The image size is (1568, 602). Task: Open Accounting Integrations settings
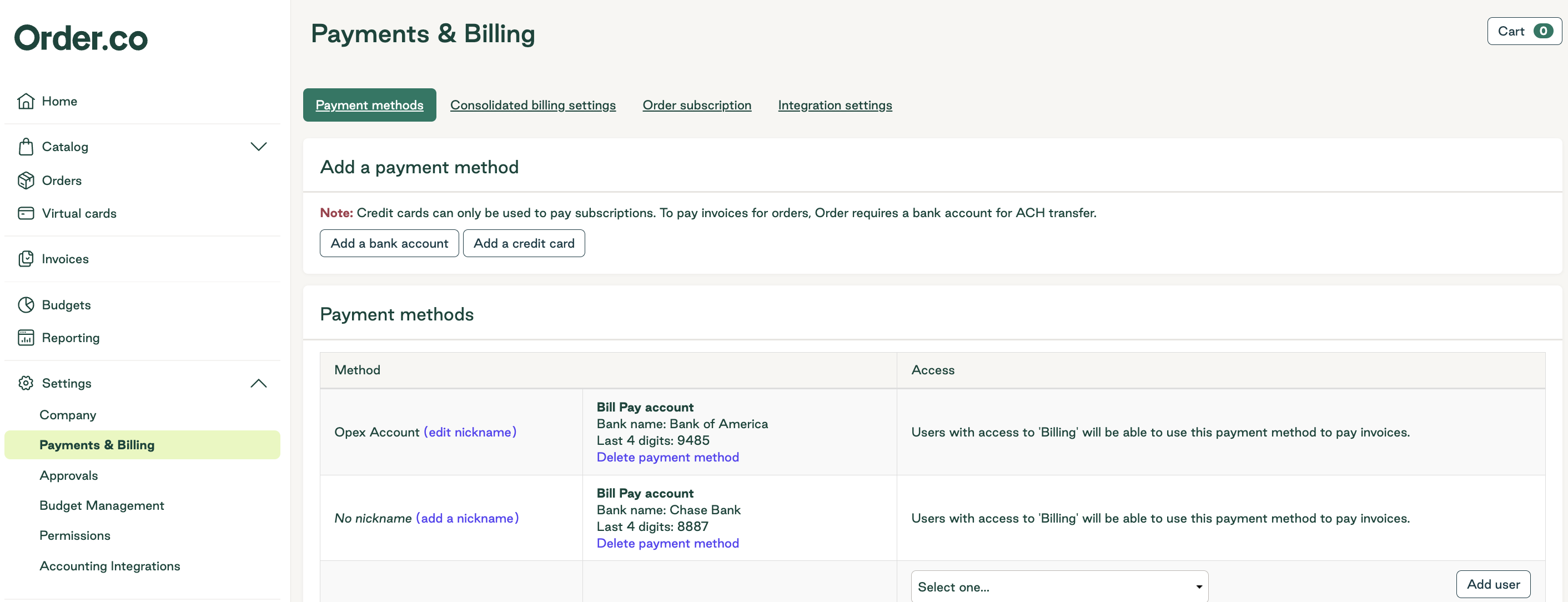109,566
